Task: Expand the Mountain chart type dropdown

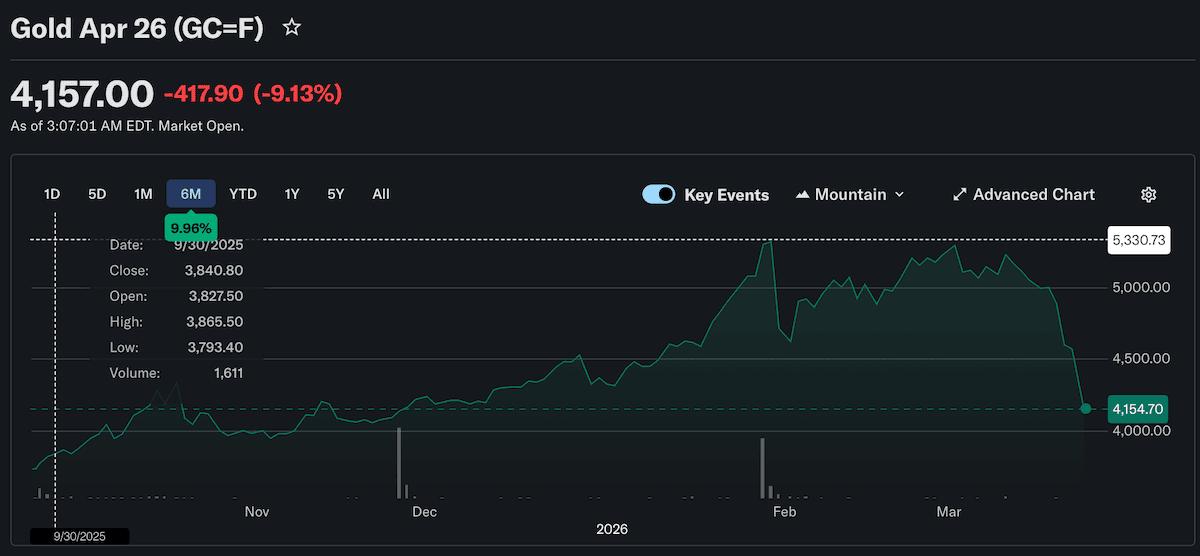Action: [850, 195]
